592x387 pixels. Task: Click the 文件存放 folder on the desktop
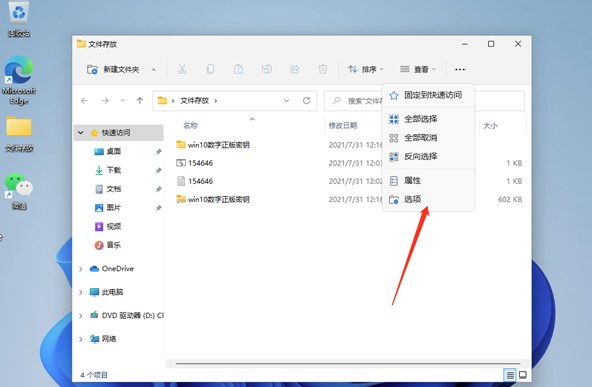19,134
